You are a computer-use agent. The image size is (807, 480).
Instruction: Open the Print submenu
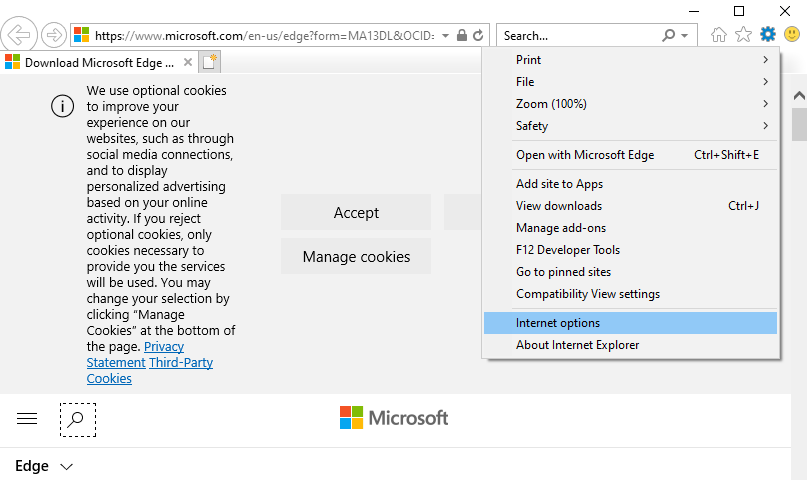pyautogui.click(x=630, y=60)
